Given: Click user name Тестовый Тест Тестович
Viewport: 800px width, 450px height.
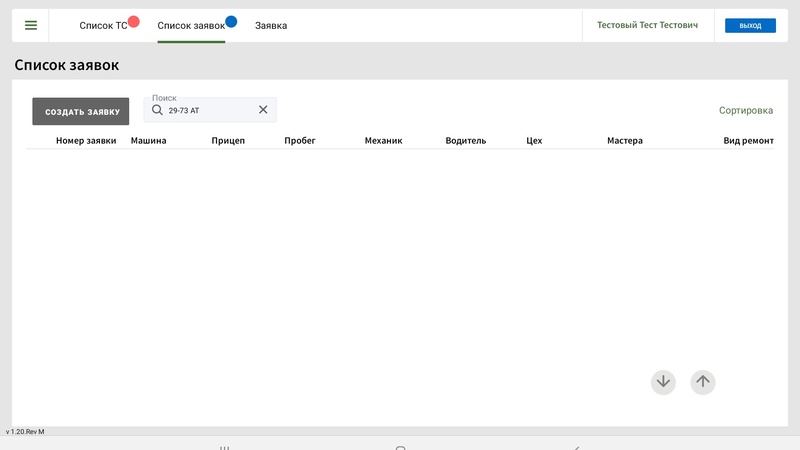Looking at the screenshot, I should click(x=647, y=26).
